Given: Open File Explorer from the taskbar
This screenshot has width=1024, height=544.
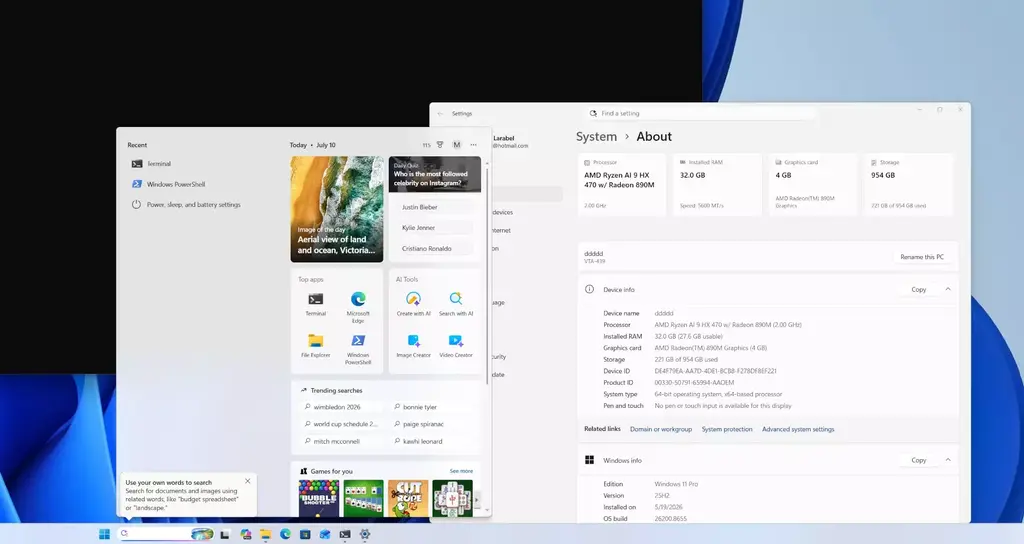Looking at the screenshot, I should click(x=265, y=534).
